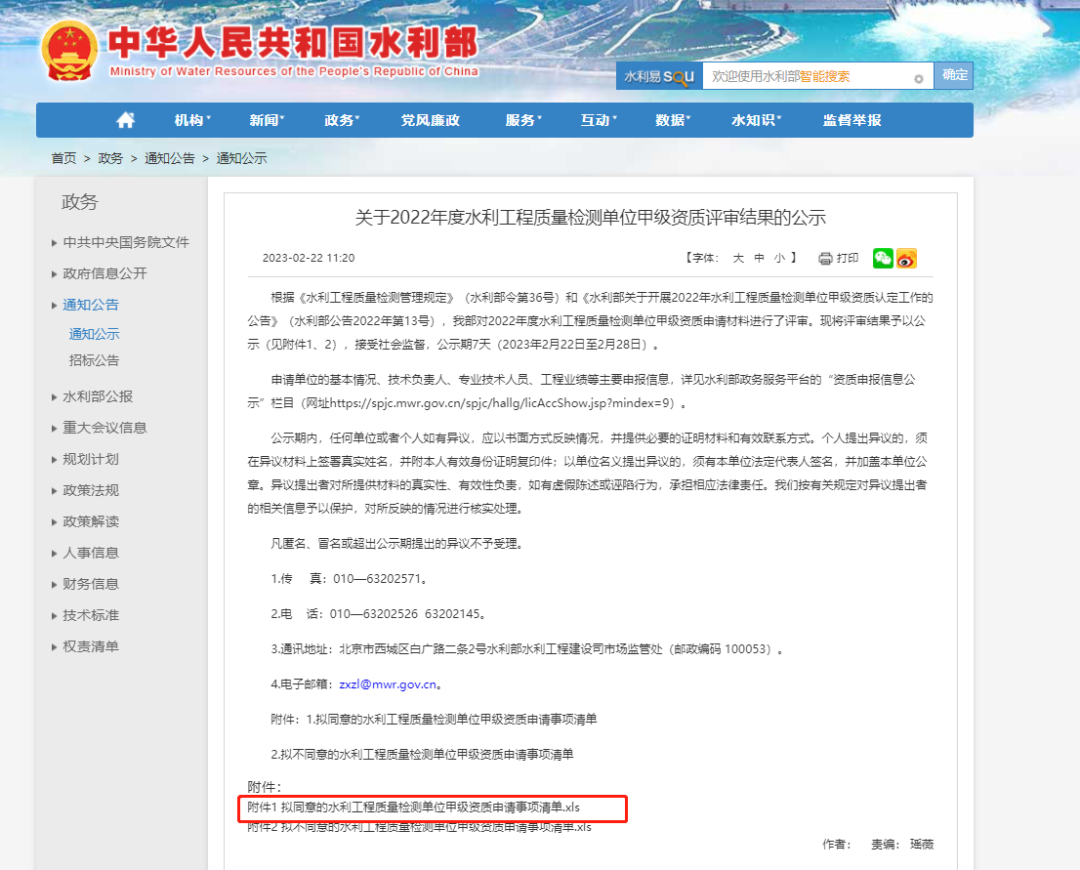Screen dimensions: 1080x870
Task: Click the home icon in navigation bar
Action: coord(125,121)
